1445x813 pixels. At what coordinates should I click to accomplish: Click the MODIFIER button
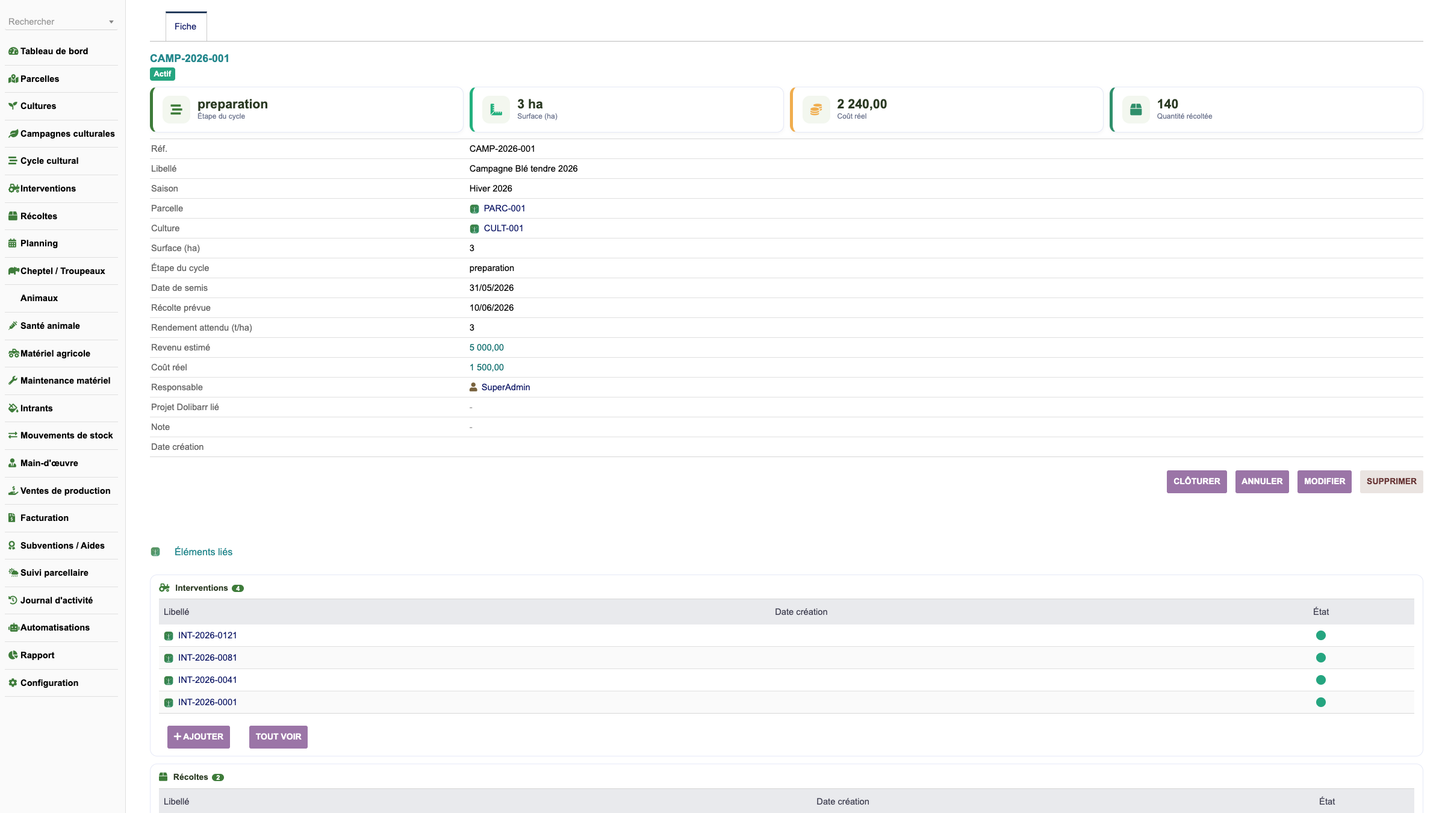(1325, 482)
